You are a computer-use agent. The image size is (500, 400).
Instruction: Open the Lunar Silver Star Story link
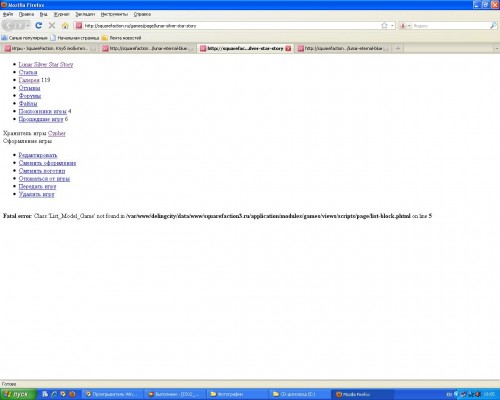(x=46, y=64)
